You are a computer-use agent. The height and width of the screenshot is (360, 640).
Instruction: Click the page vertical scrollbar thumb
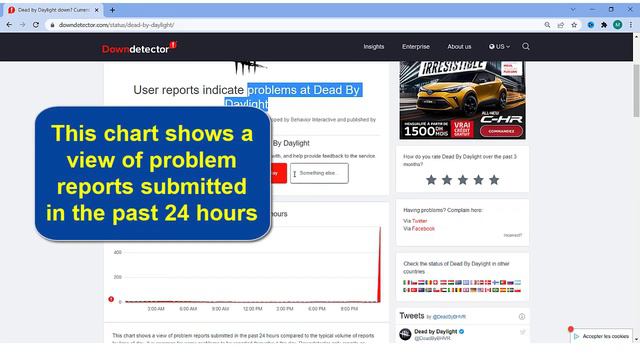click(636, 90)
